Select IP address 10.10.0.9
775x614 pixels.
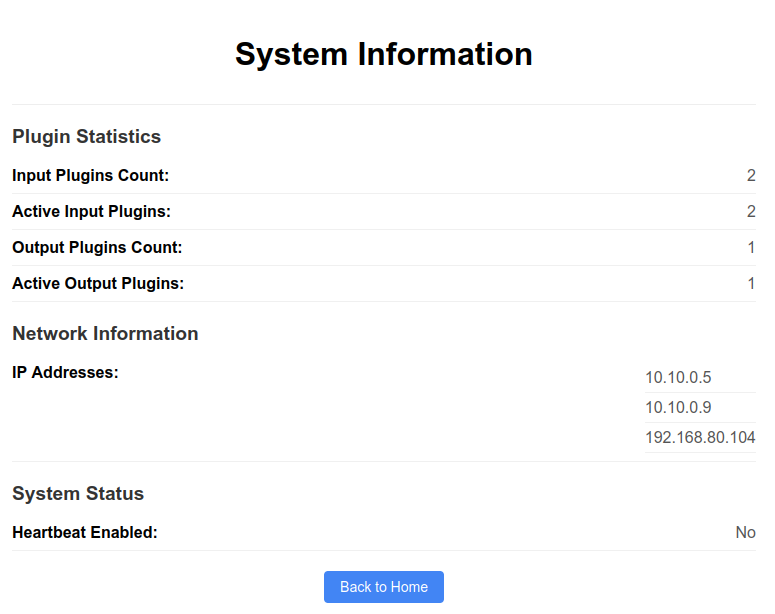[x=678, y=408]
